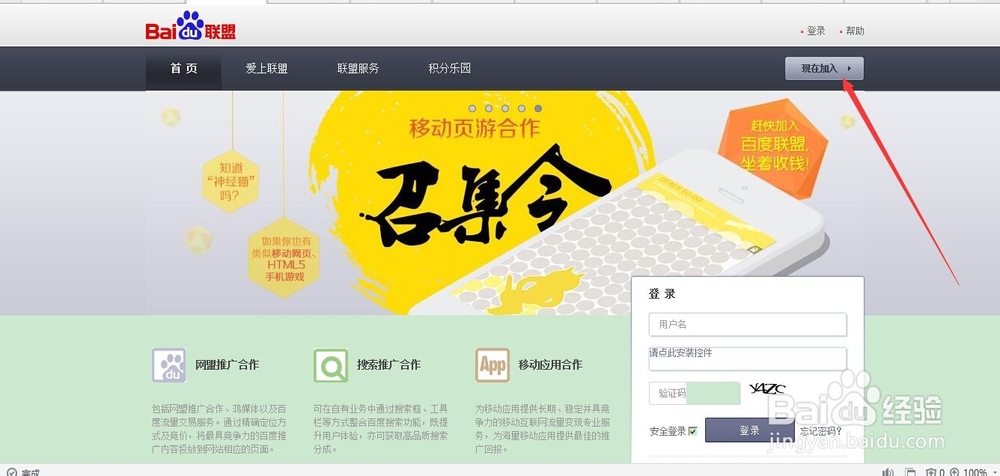
Task: Click the 登录 link at top right
Action: (x=816, y=31)
